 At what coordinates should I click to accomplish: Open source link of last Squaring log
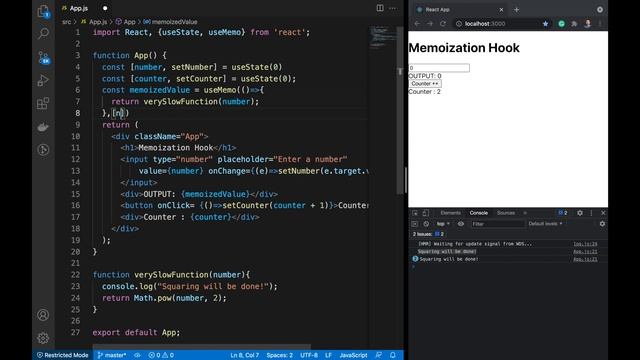pyautogui.click(x=585, y=259)
